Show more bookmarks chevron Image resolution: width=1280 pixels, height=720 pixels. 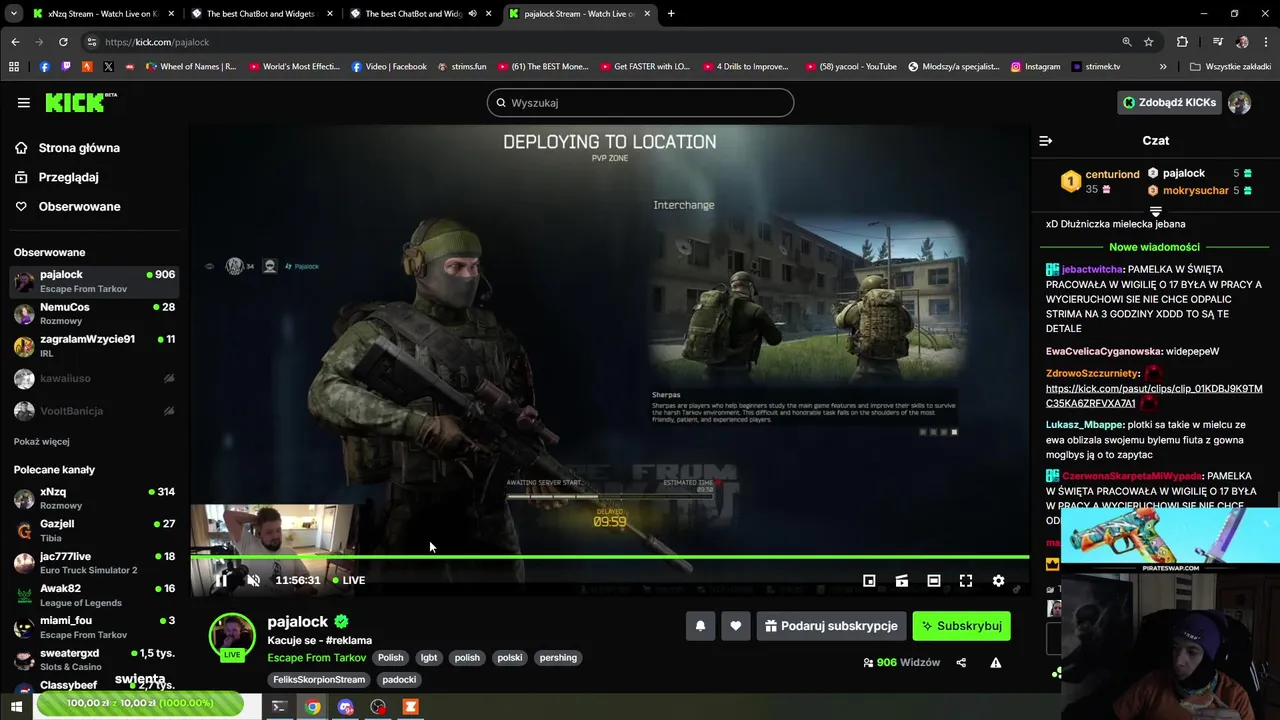point(1163,67)
